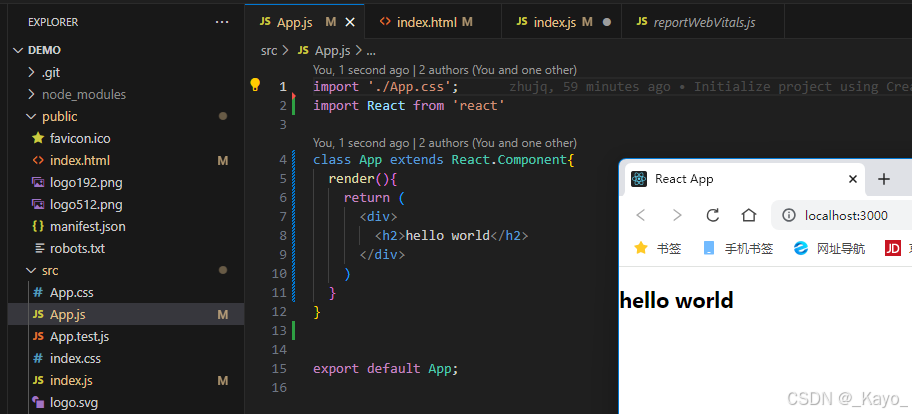Click logo.svg file icon
The image size is (912, 414).
[38, 402]
